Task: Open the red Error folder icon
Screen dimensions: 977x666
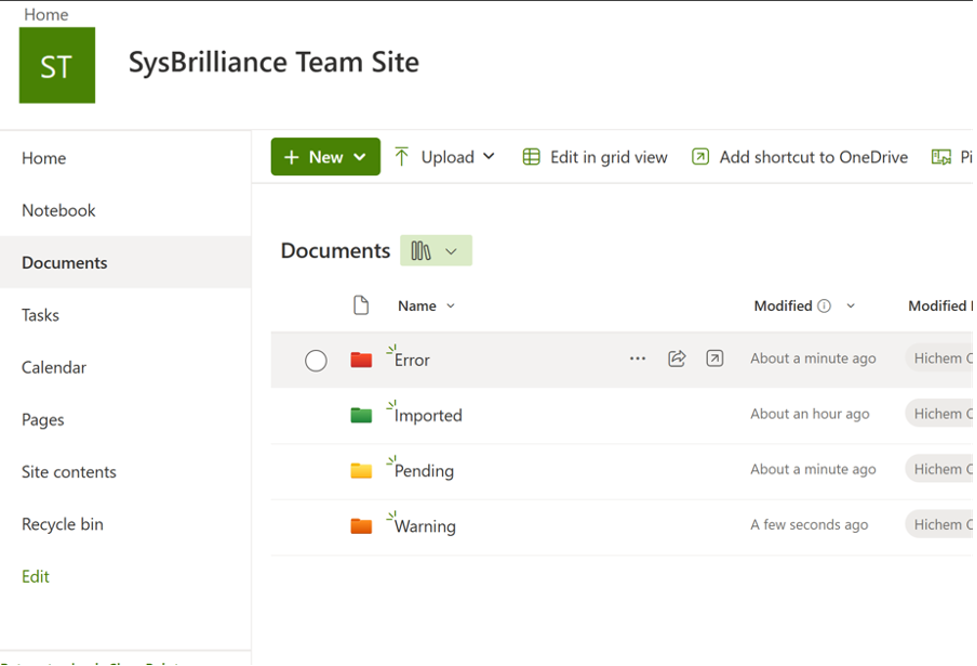Action: [363, 357]
